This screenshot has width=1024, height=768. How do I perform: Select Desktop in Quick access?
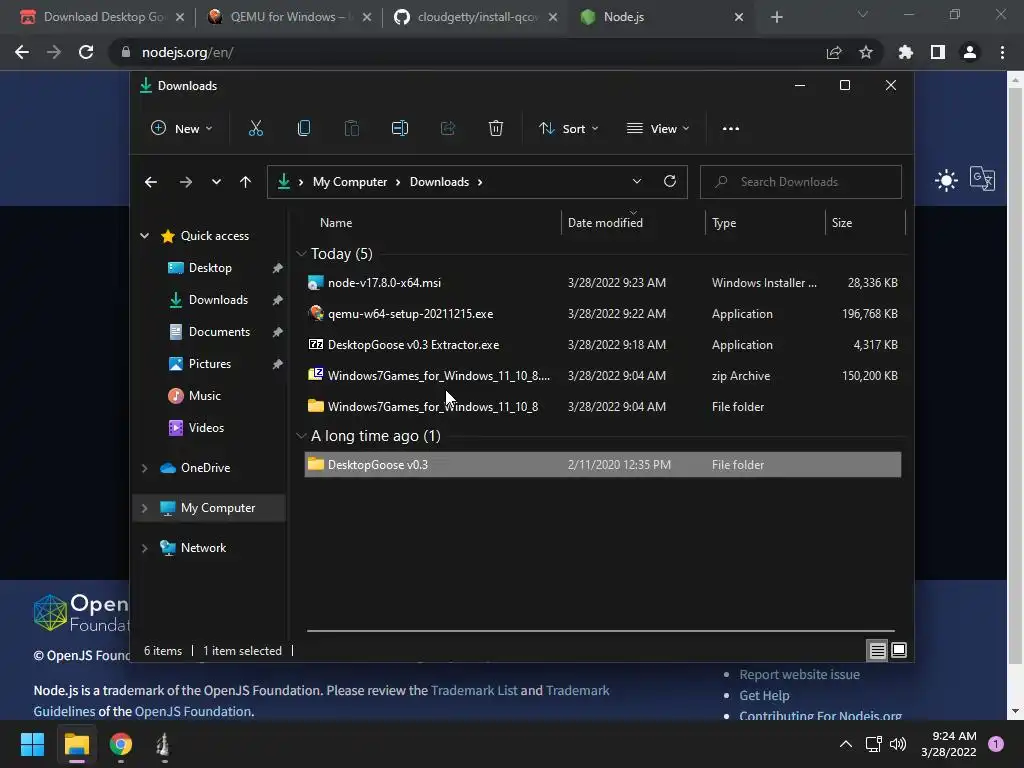(x=210, y=268)
